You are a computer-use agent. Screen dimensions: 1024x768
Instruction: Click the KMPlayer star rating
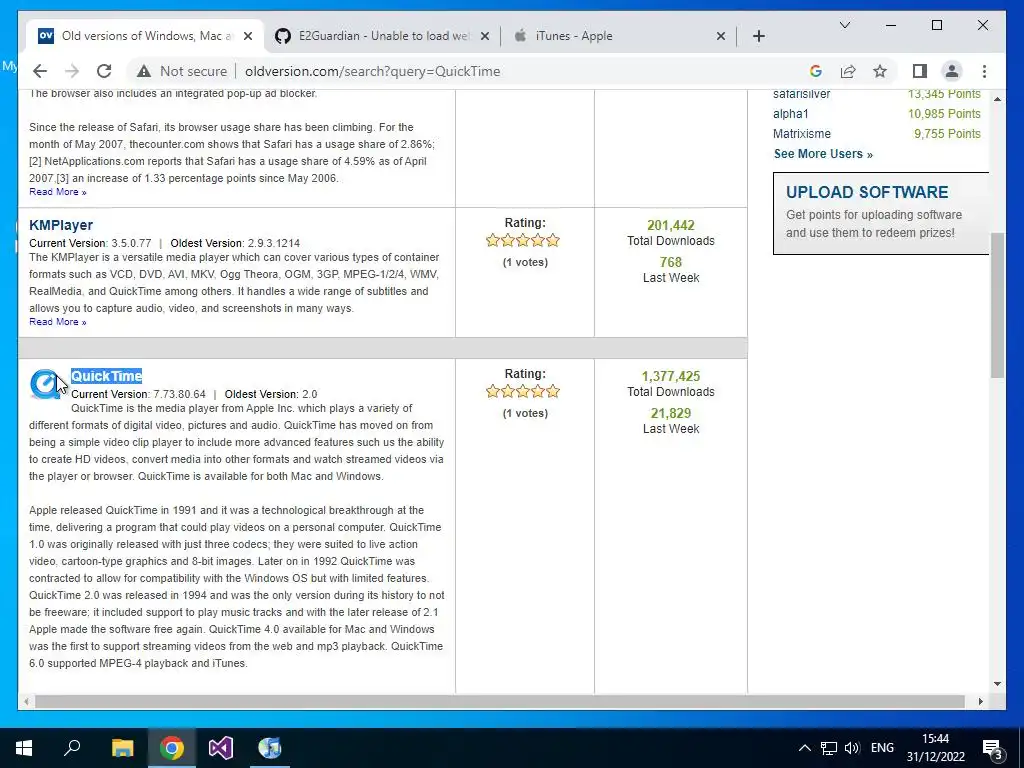tap(522, 240)
